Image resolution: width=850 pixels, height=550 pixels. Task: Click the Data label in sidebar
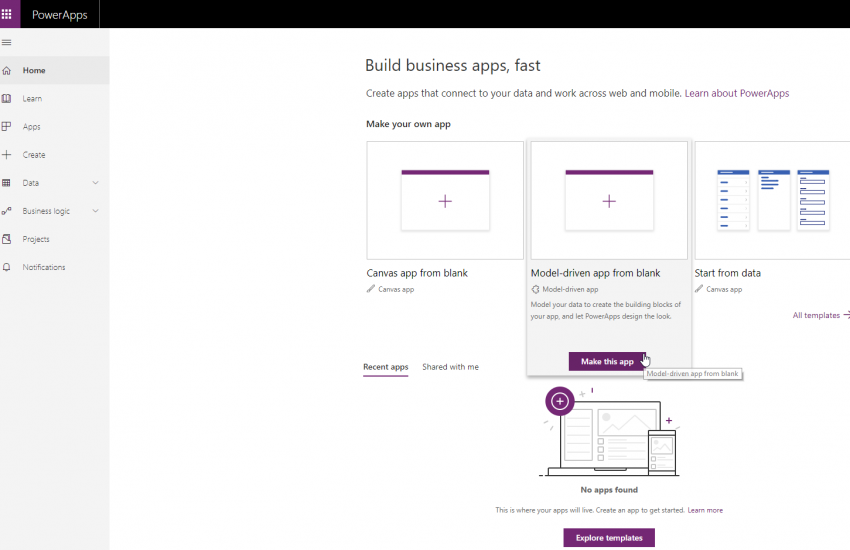pos(30,183)
